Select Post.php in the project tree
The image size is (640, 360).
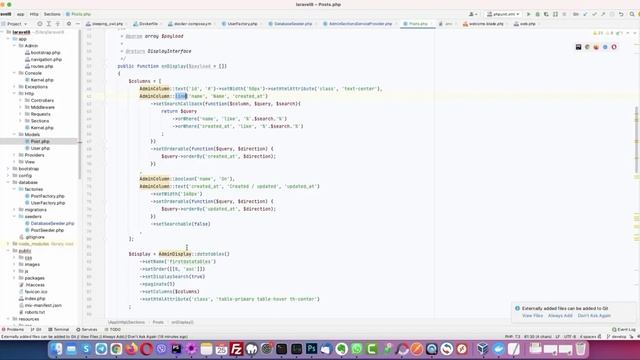point(40,141)
